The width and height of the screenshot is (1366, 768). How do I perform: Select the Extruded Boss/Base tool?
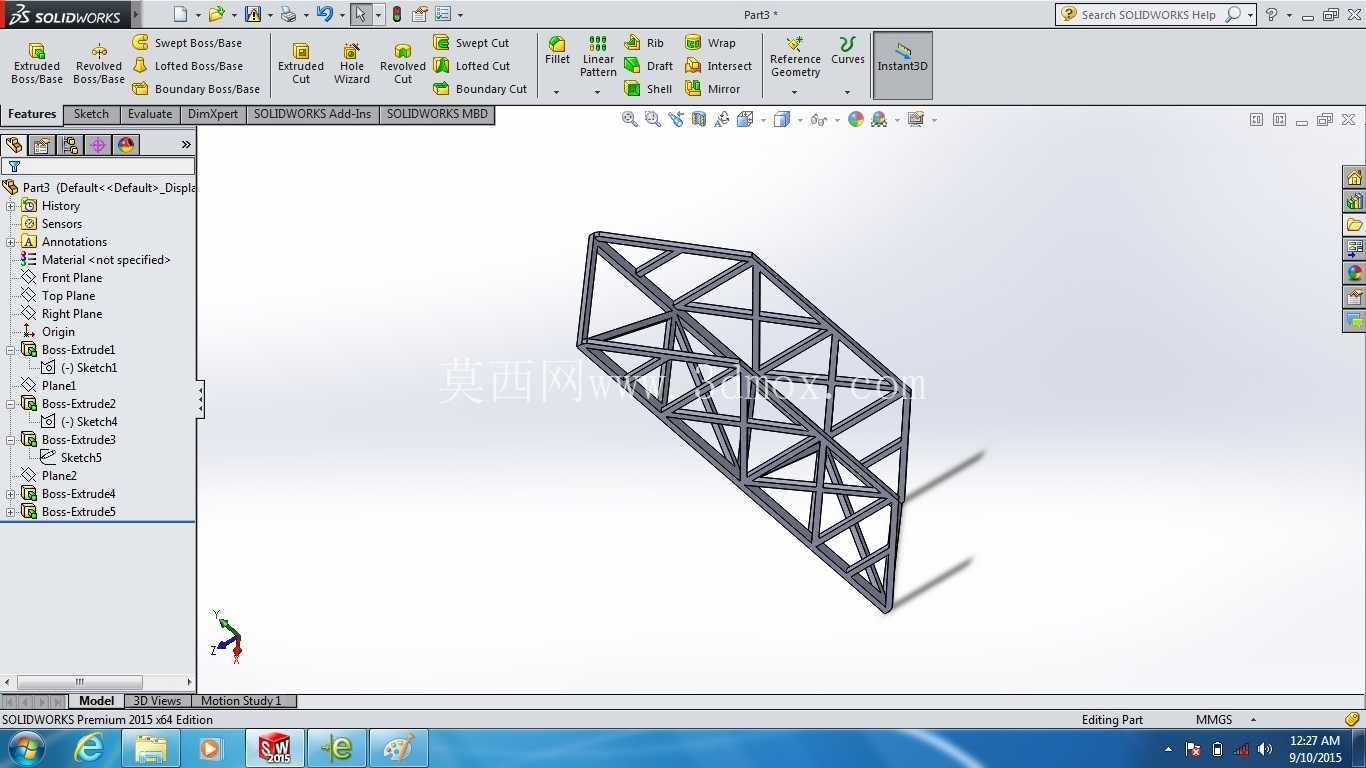coord(37,64)
